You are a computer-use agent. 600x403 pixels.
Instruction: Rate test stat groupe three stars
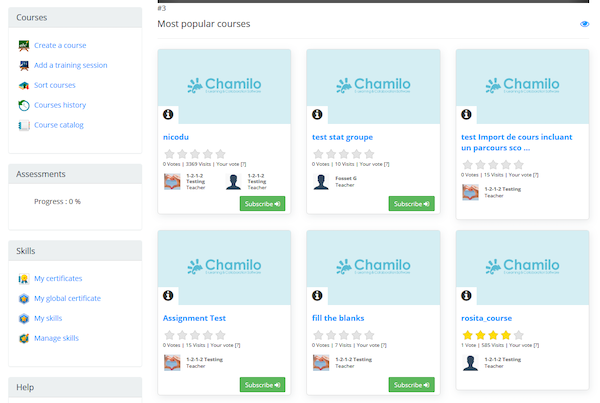tap(344, 154)
